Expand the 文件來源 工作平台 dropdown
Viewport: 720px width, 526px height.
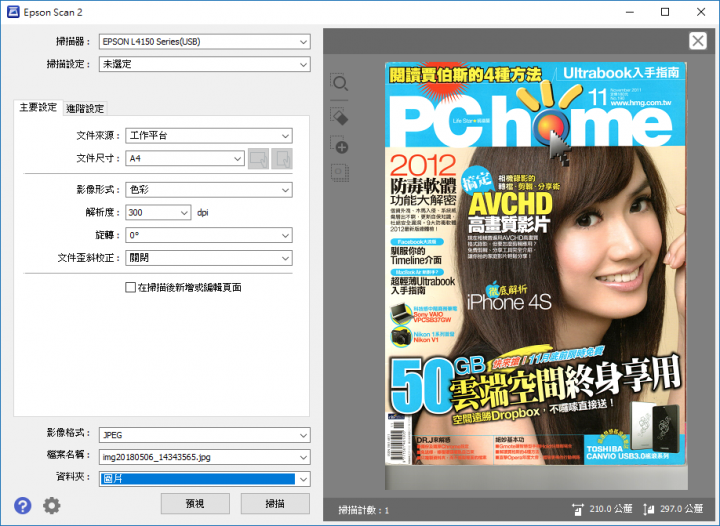(208, 136)
